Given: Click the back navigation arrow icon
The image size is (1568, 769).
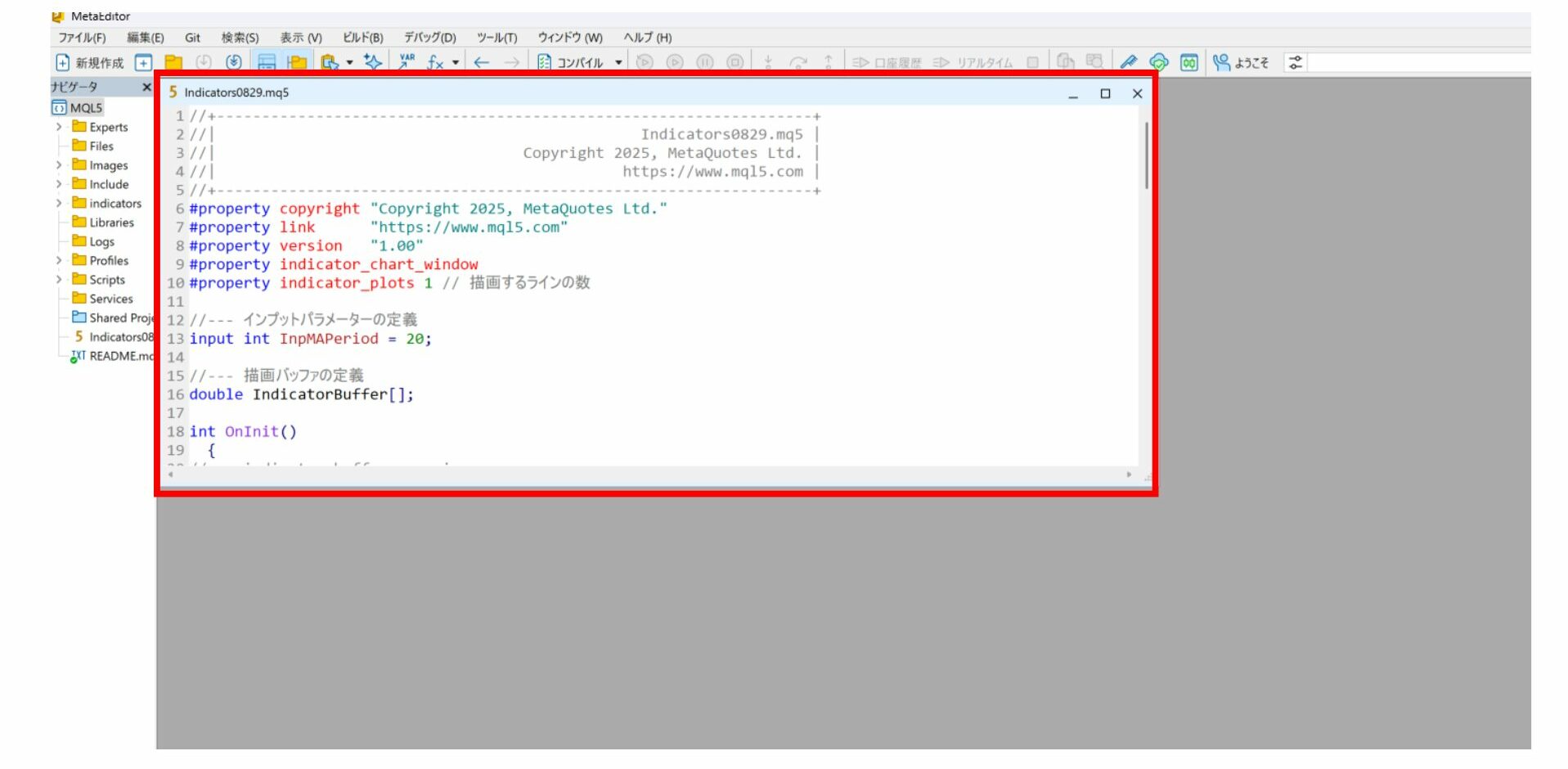Looking at the screenshot, I should (x=482, y=63).
